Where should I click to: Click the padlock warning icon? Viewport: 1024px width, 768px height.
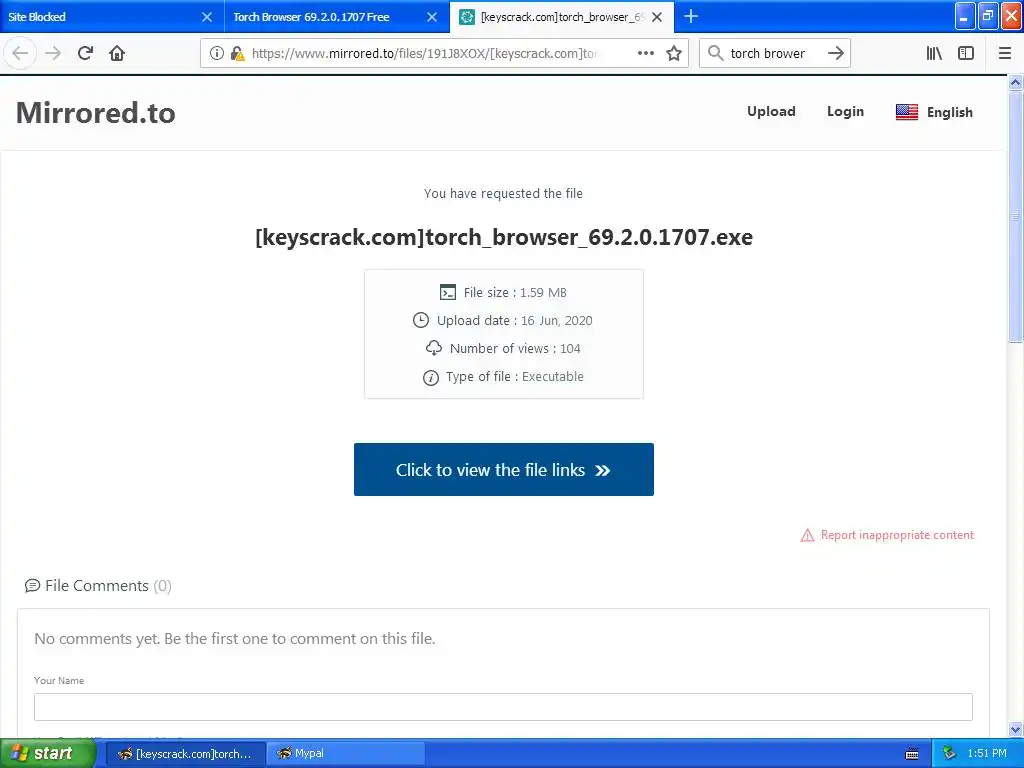[x=238, y=54]
